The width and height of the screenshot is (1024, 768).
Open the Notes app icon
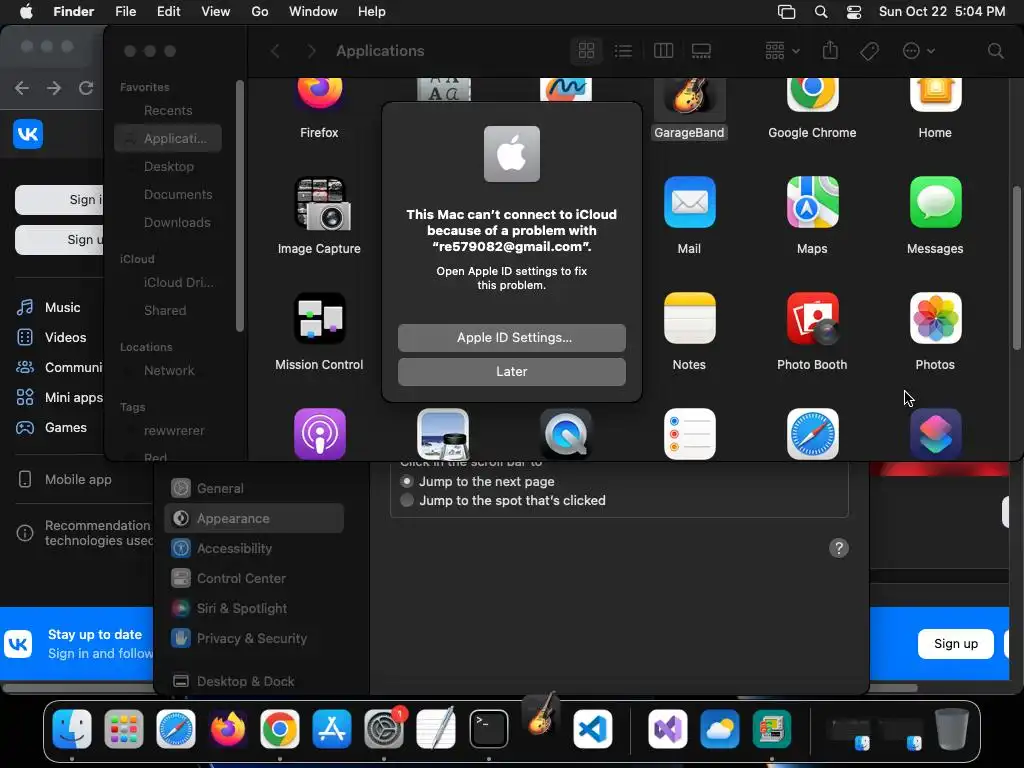point(689,319)
